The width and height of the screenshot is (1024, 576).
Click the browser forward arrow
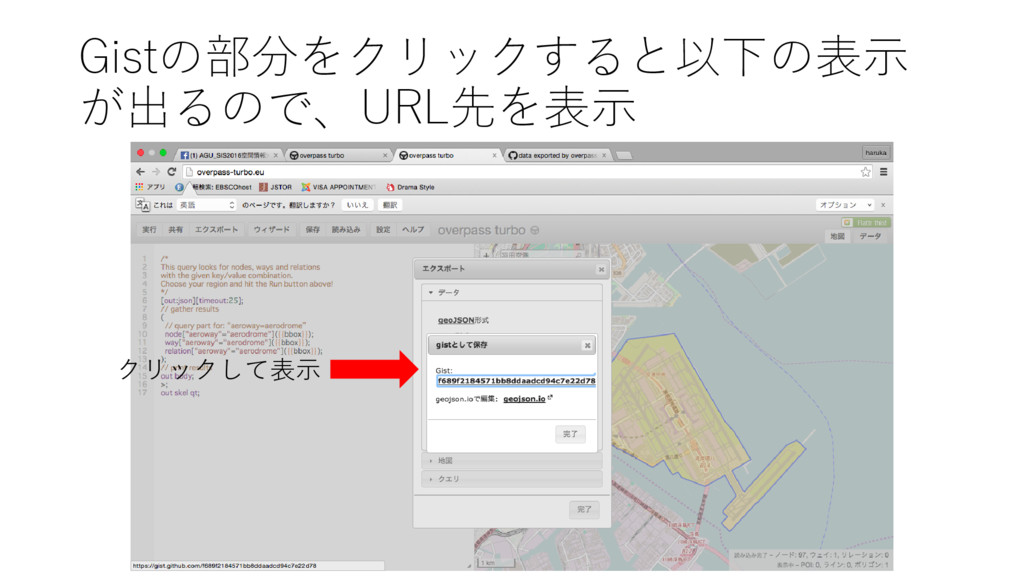[x=156, y=172]
